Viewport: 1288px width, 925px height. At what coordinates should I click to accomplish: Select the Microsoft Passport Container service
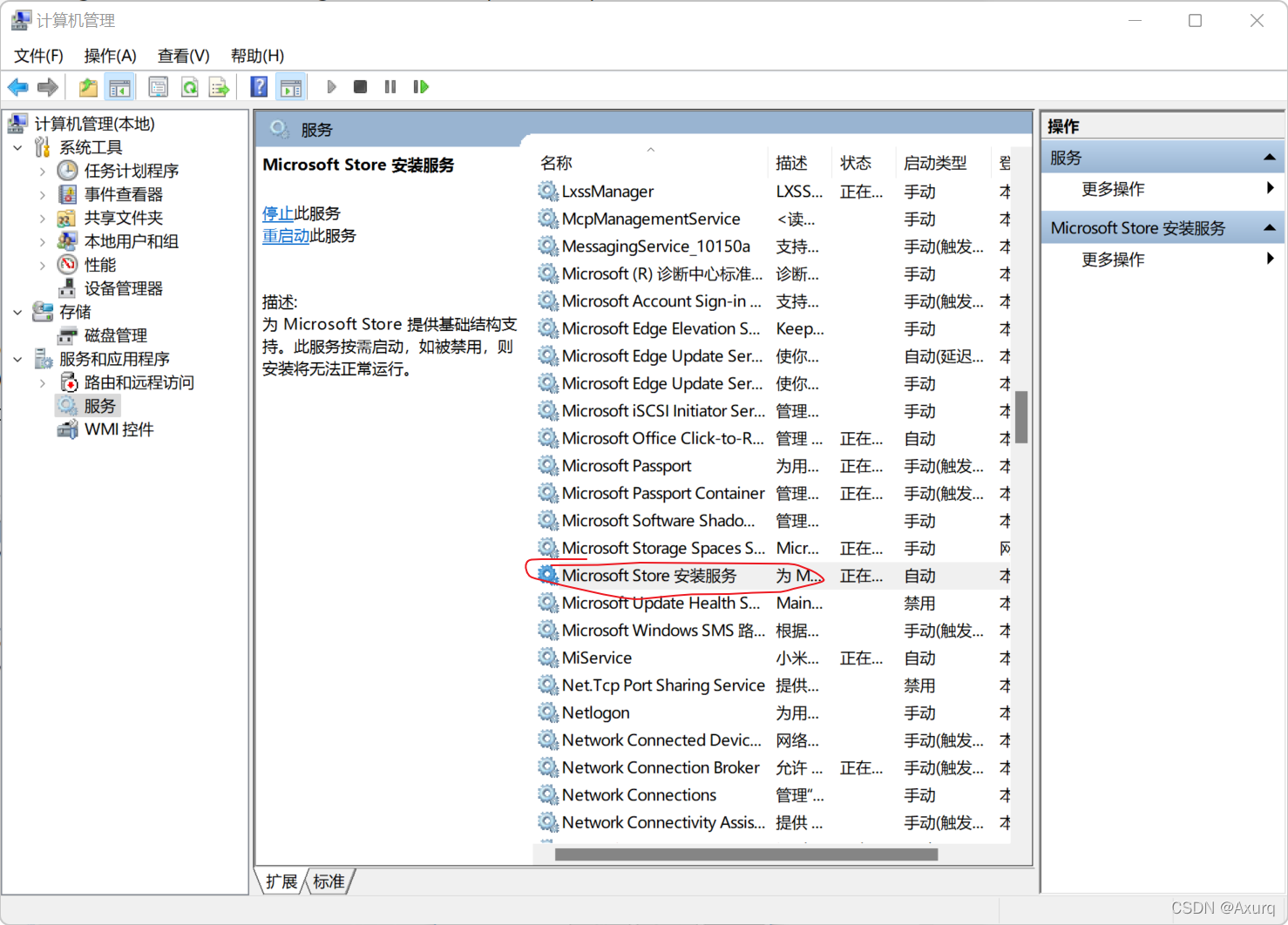click(772, 493)
